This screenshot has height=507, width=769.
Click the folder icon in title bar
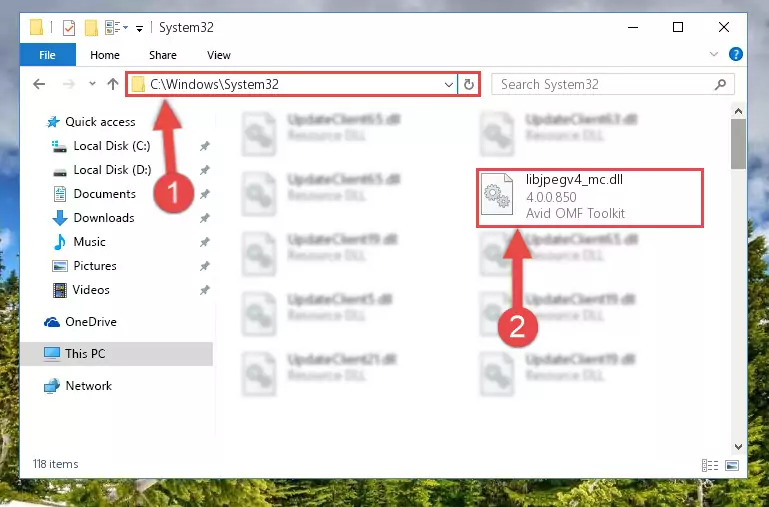(x=36, y=27)
